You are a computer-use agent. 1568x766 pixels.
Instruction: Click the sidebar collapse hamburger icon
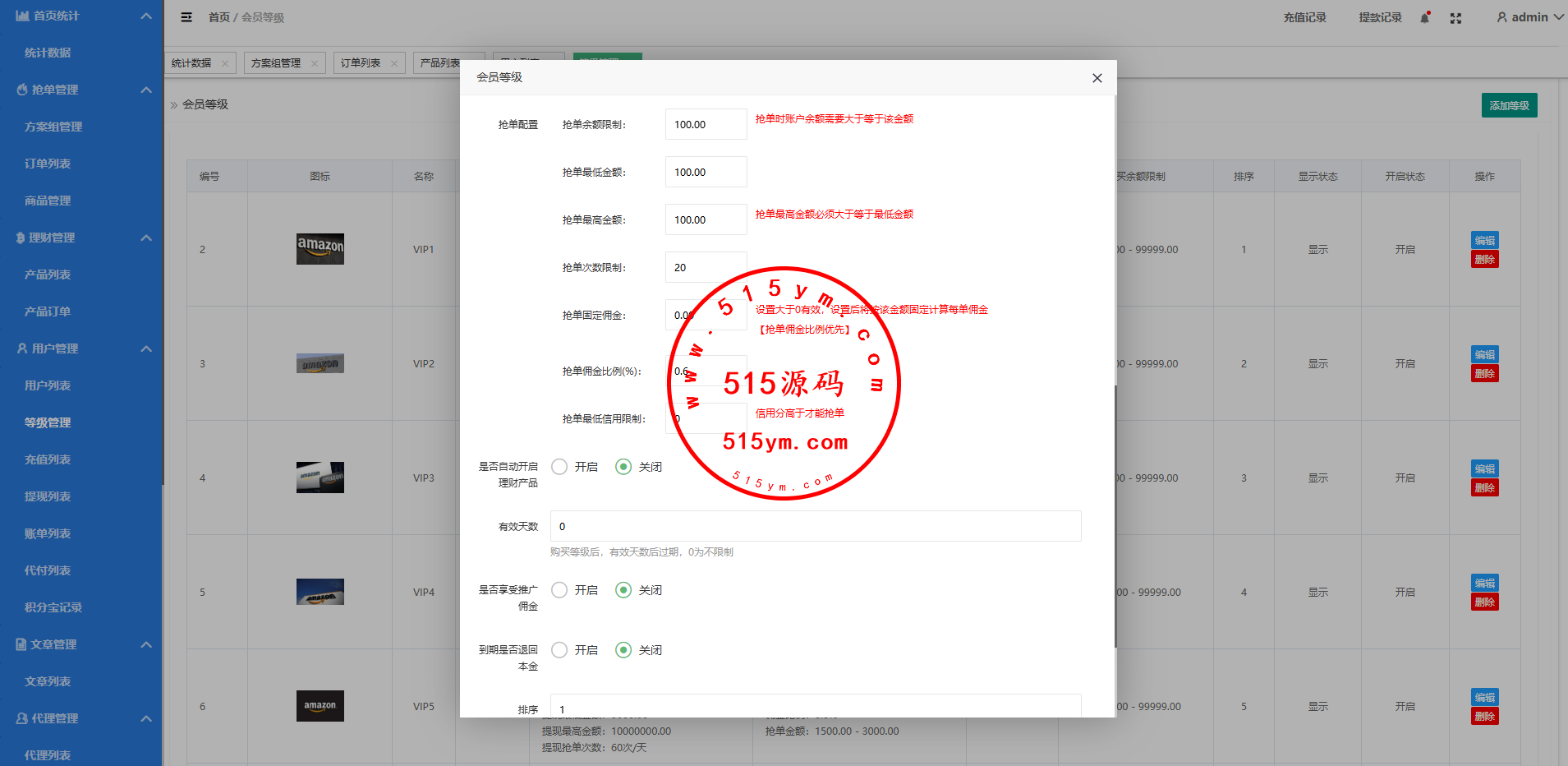point(186,17)
